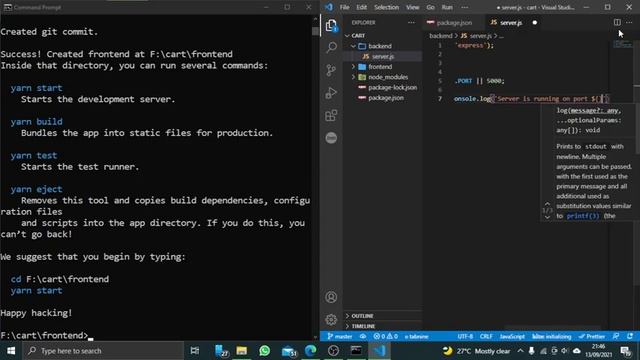The image size is (640, 360).
Task: Open the Source Control view
Action: coord(331,70)
